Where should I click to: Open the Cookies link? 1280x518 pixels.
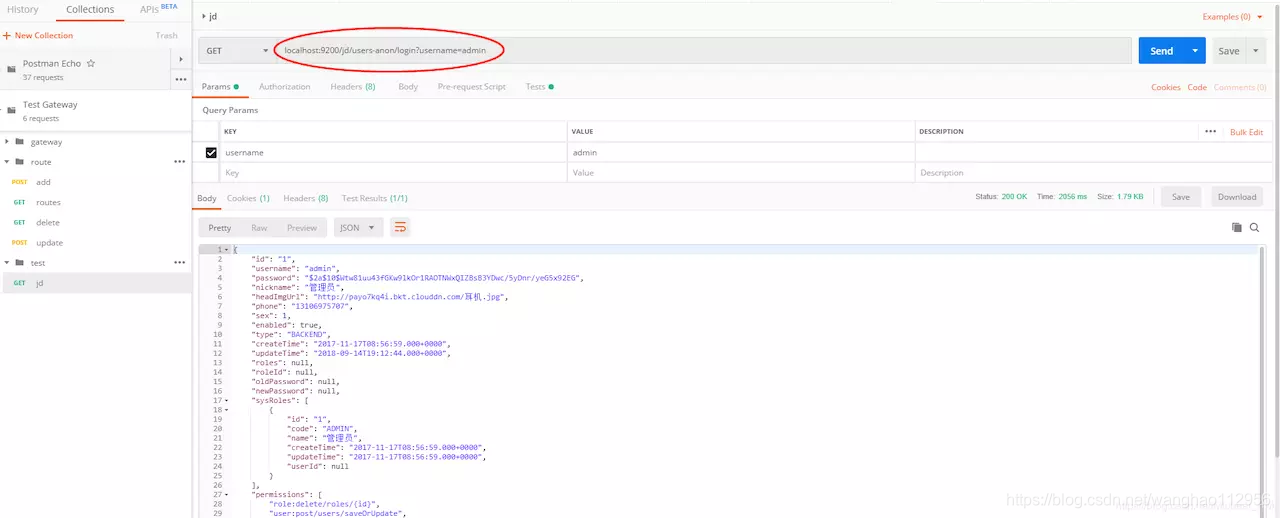click(x=1166, y=87)
